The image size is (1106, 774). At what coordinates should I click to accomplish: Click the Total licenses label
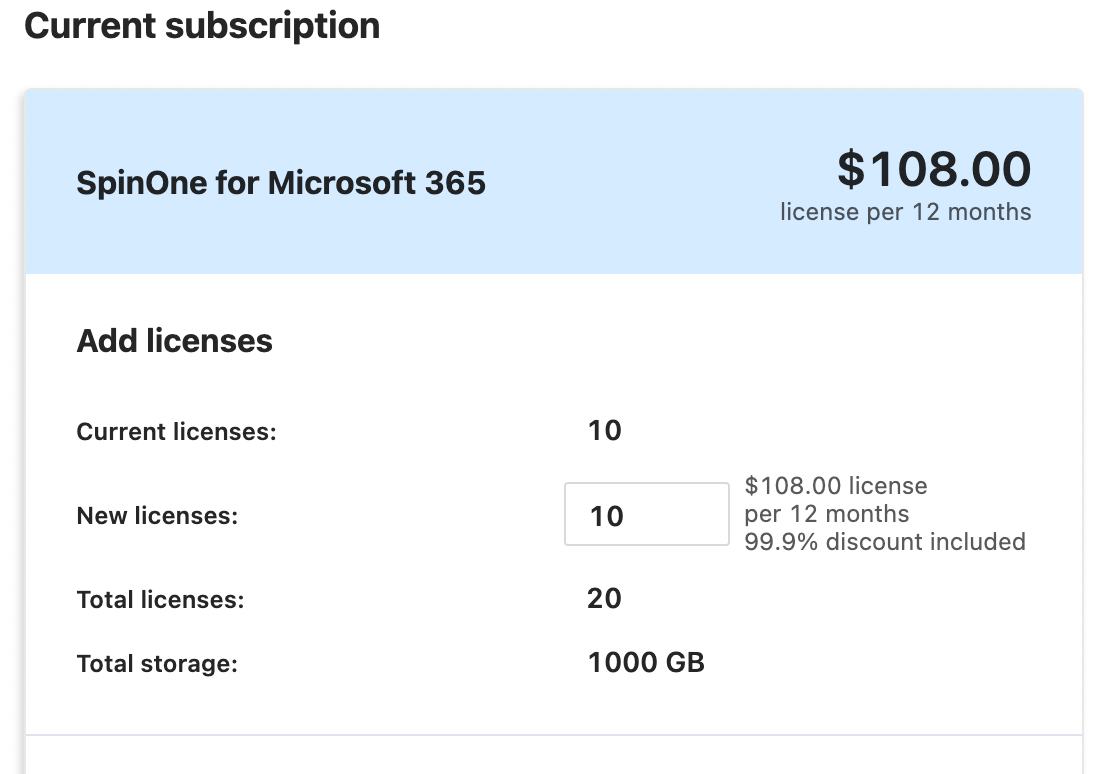(160, 600)
